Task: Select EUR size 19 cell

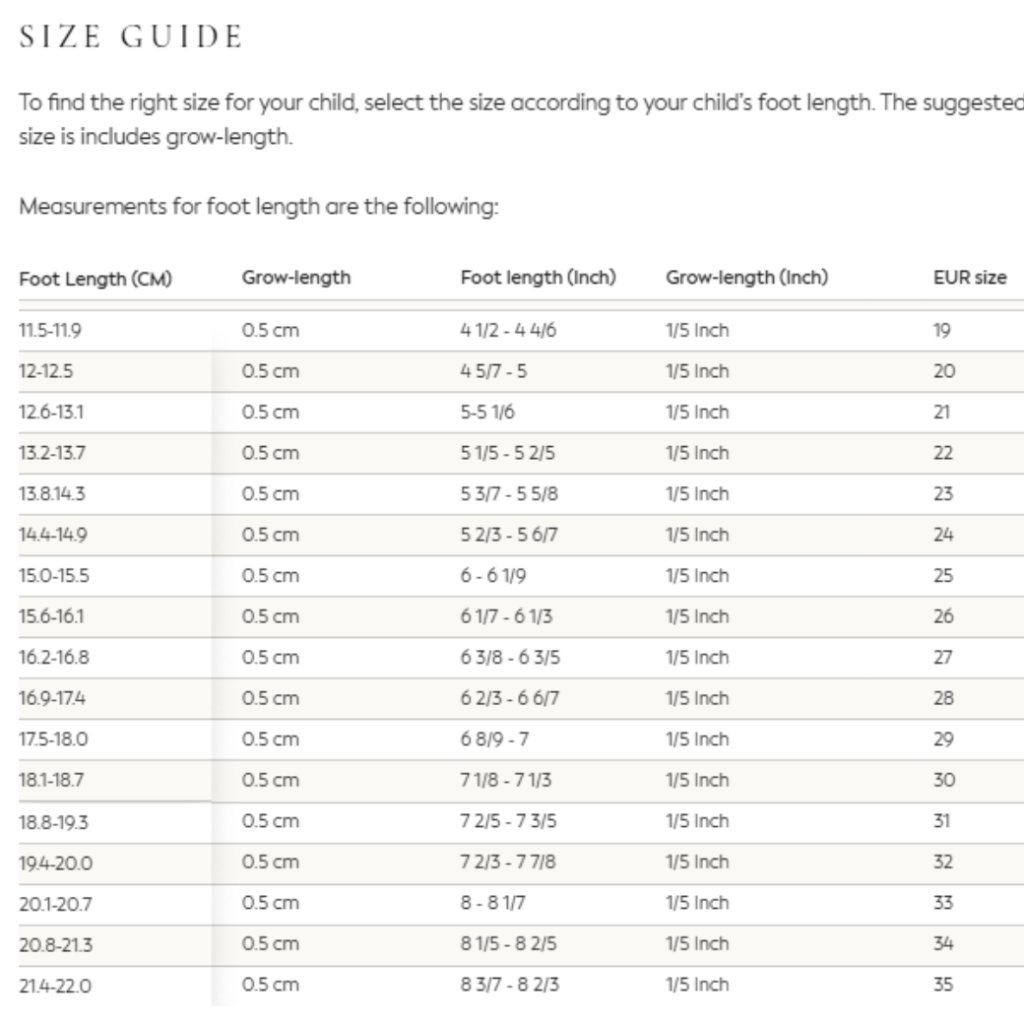Action: 942,330
